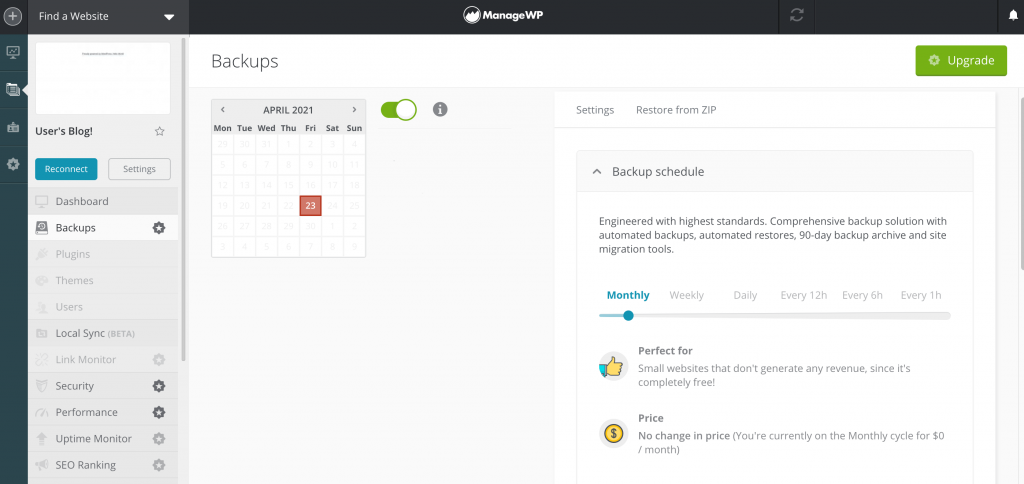Open the Dashboard menu item
Screen dimensions: 1024x484
82,201
